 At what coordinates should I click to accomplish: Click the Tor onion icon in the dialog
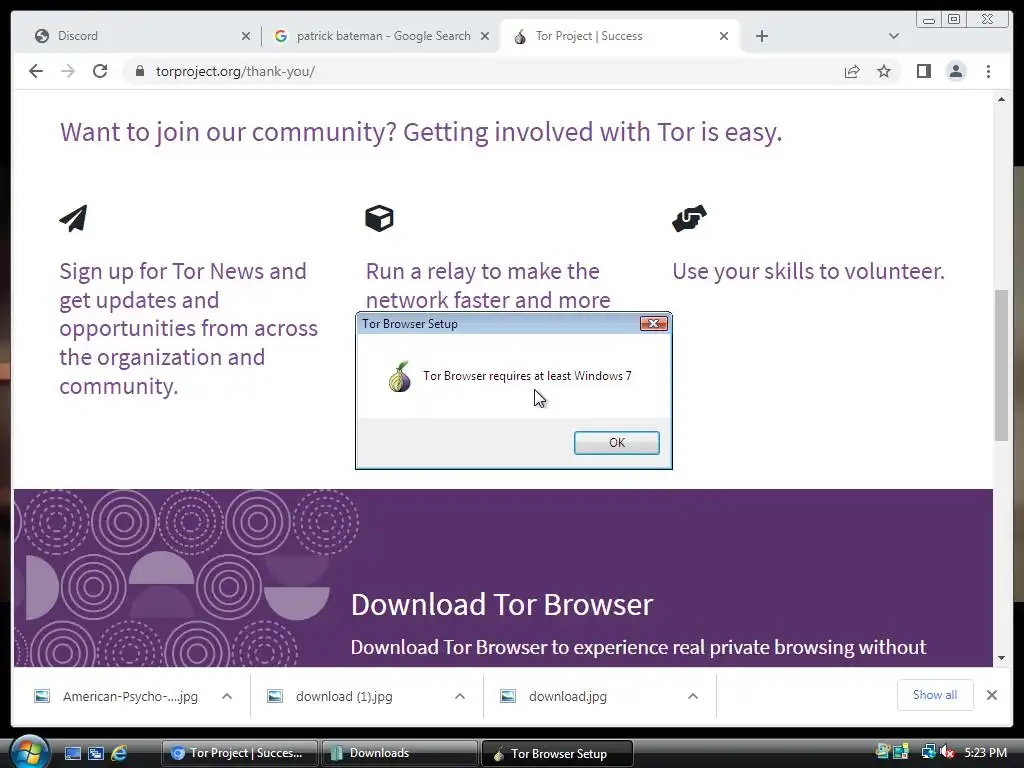(400, 377)
